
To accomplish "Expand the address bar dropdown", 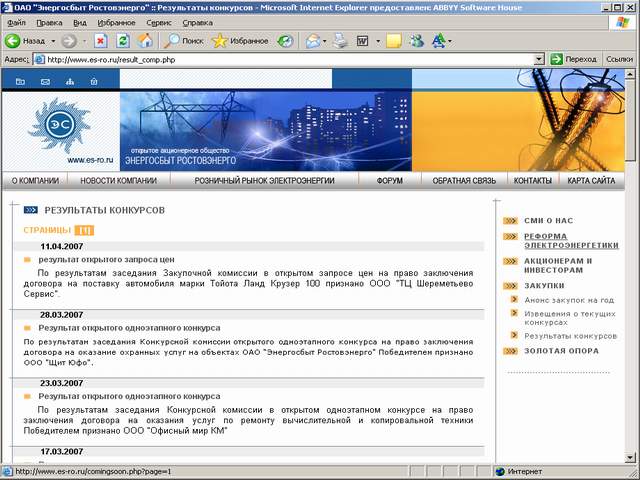I will click(539, 60).
